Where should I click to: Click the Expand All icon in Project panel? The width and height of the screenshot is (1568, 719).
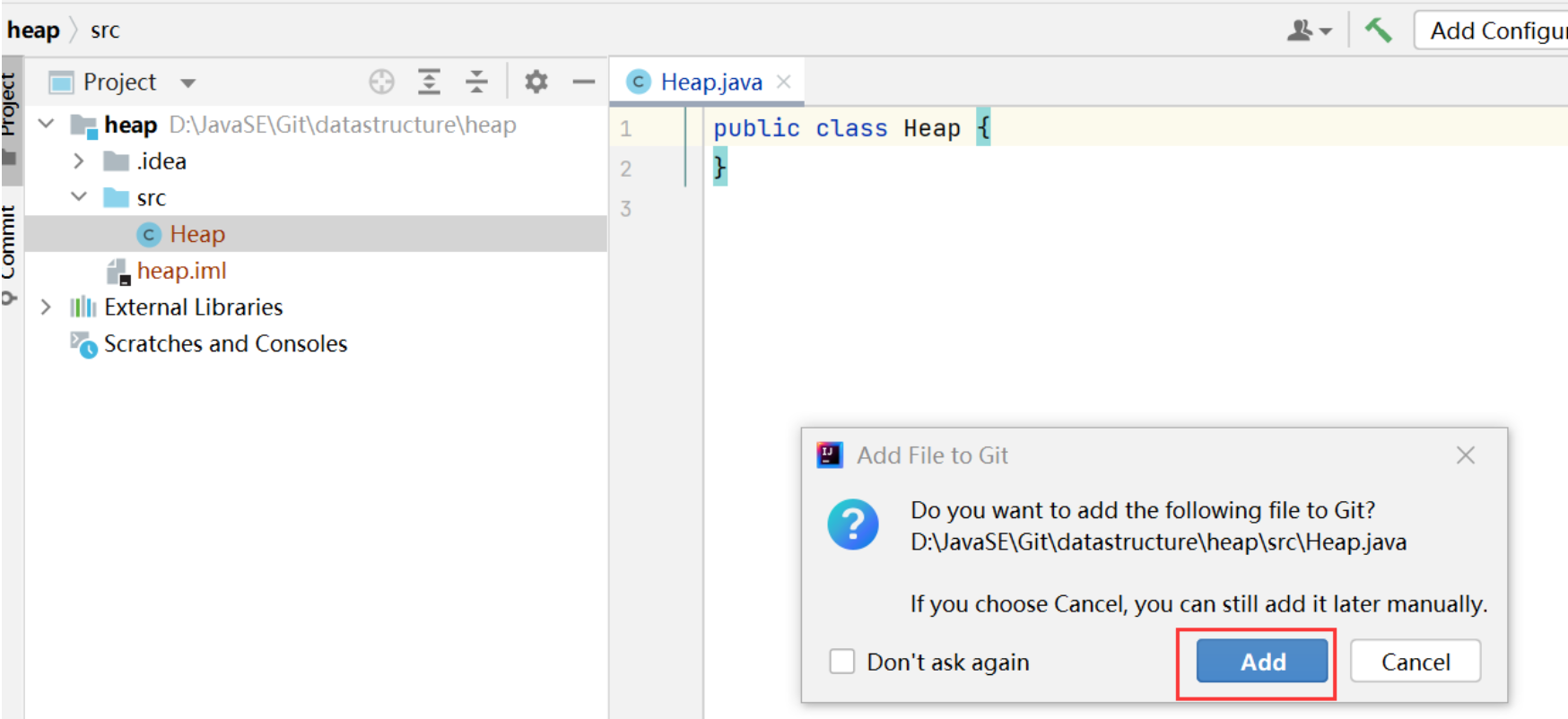tap(430, 82)
